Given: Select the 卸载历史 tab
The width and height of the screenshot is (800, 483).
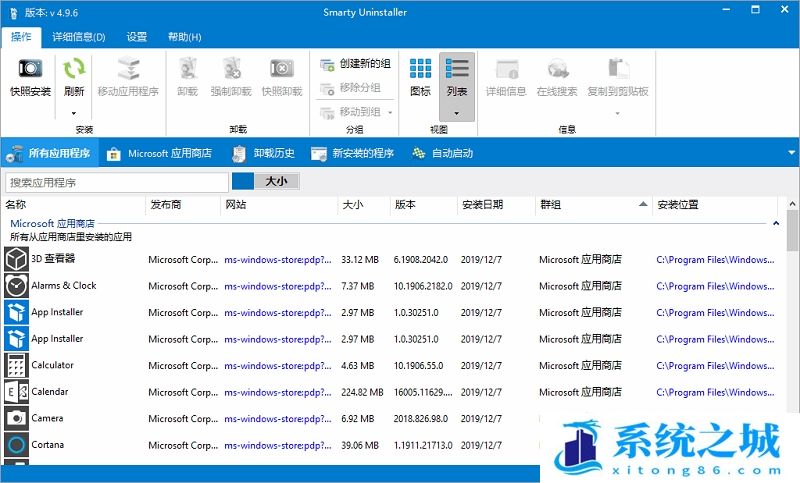Looking at the screenshot, I should [x=264, y=153].
